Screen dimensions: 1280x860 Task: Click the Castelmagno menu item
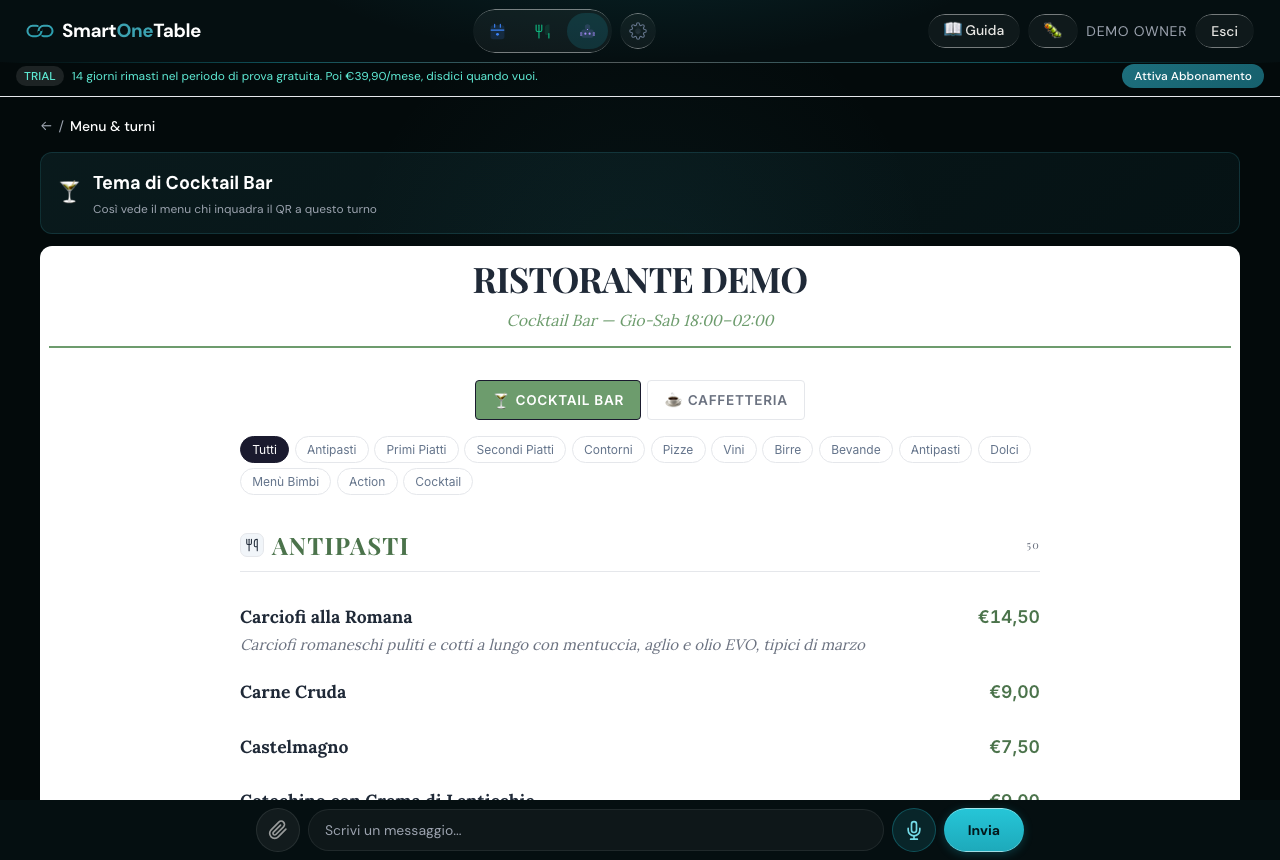pos(294,747)
